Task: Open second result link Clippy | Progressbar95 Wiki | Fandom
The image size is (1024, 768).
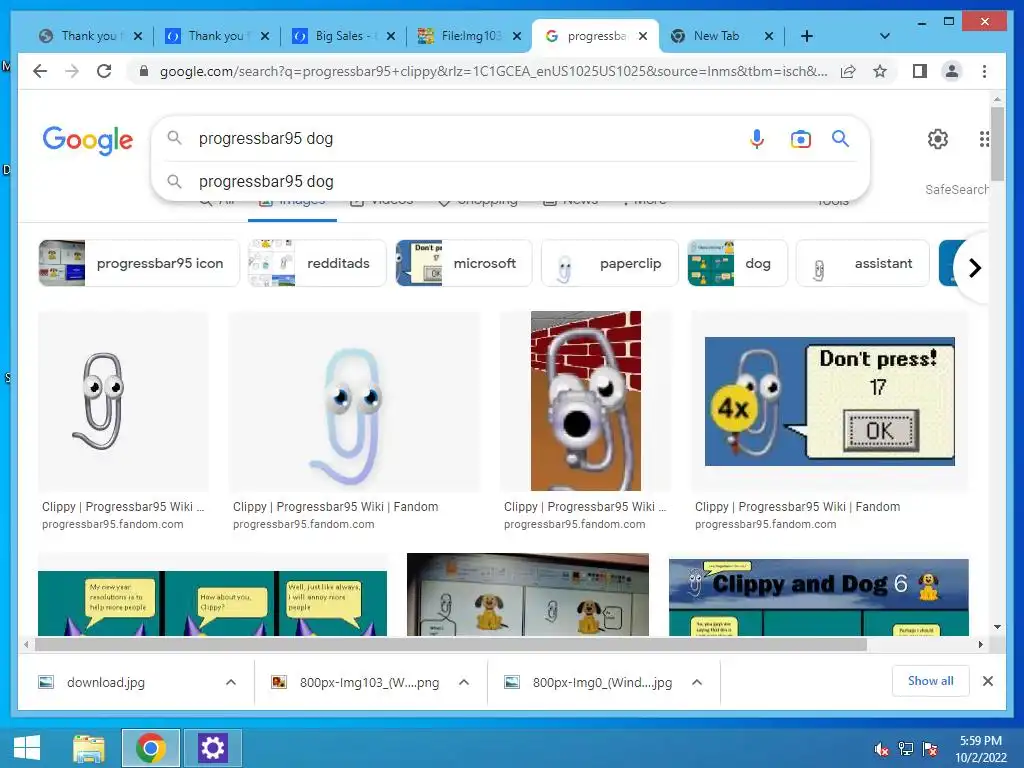Action: click(x=335, y=507)
